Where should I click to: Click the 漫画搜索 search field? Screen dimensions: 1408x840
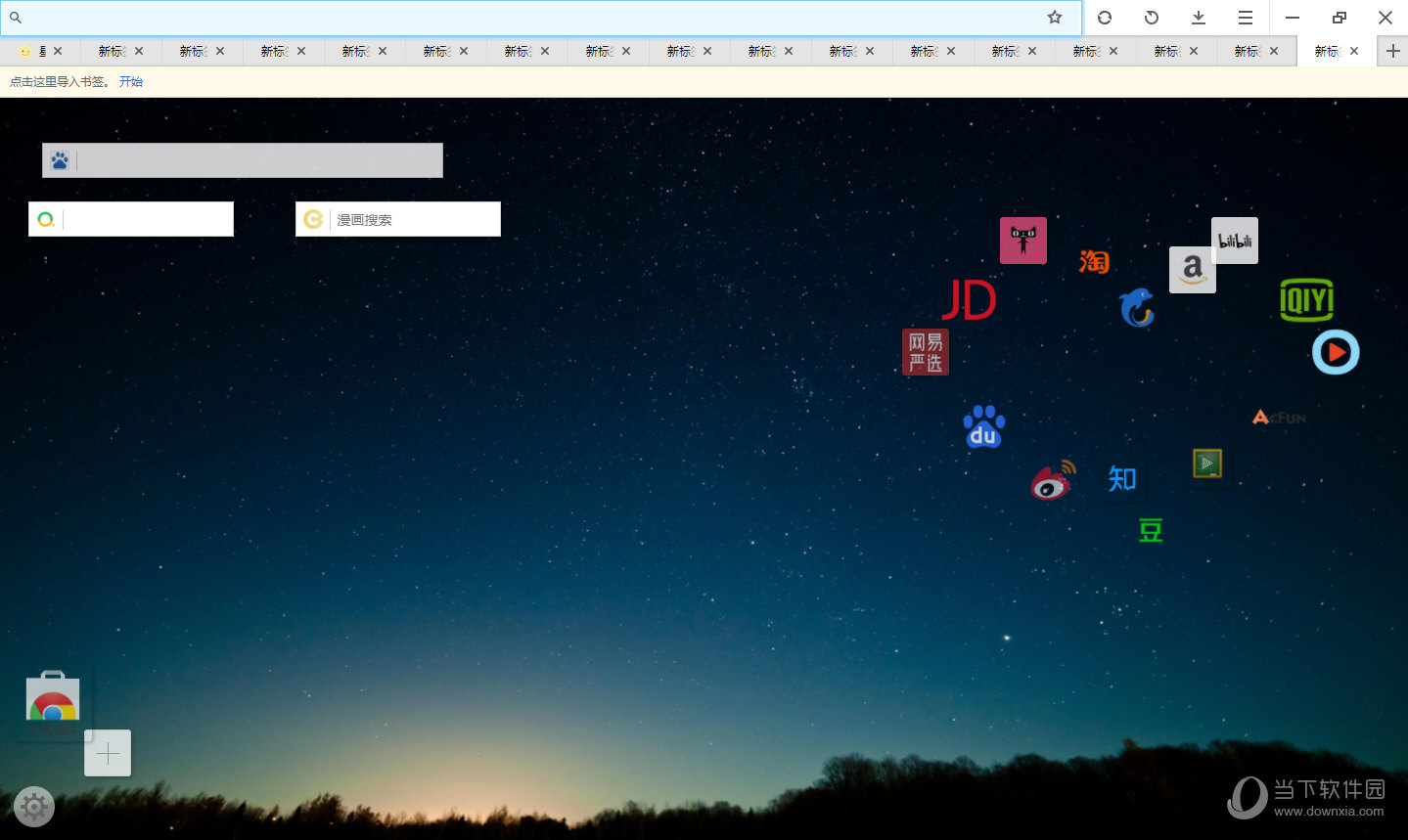414,220
